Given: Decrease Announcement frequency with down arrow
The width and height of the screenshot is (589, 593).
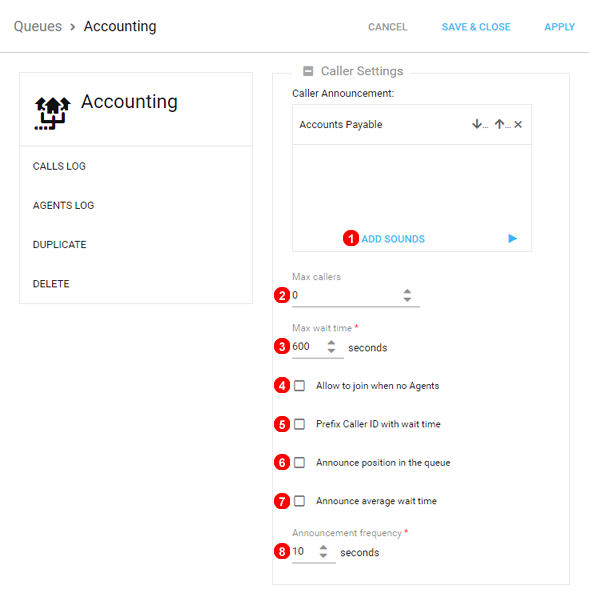Looking at the screenshot, I should 323,555.
